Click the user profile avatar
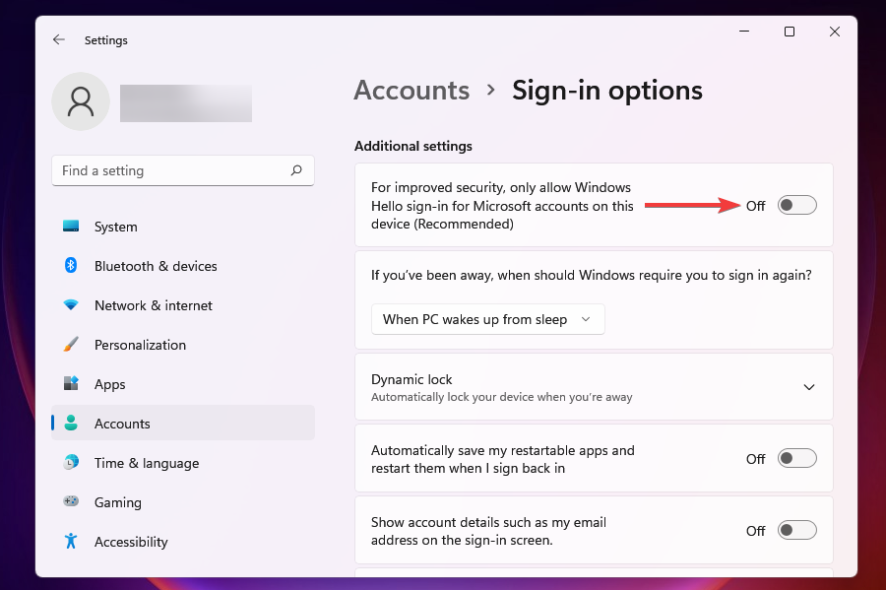 click(x=80, y=102)
